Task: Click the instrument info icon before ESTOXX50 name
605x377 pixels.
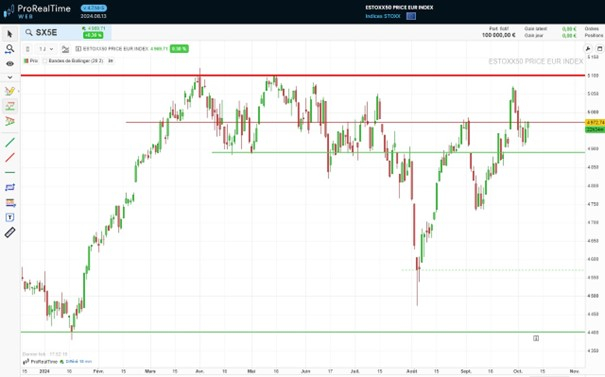Action: tap(78, 49)
